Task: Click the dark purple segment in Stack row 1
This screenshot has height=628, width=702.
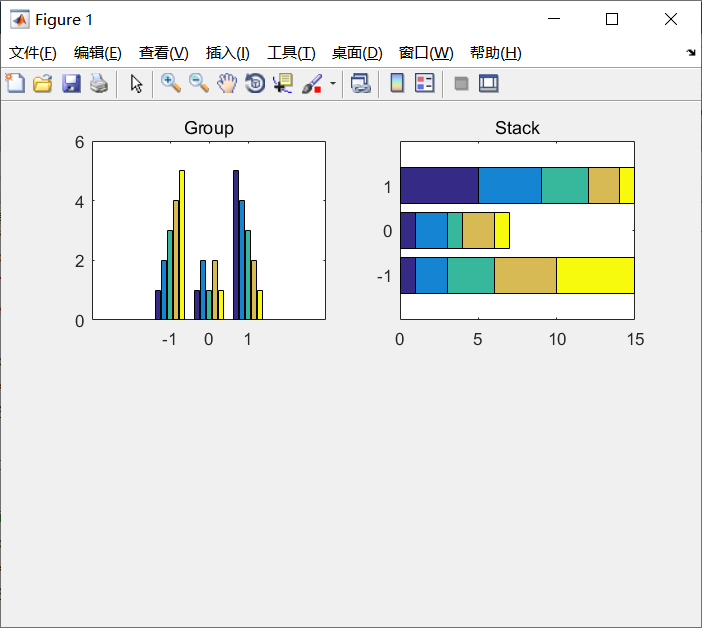Action: (439, 185)
